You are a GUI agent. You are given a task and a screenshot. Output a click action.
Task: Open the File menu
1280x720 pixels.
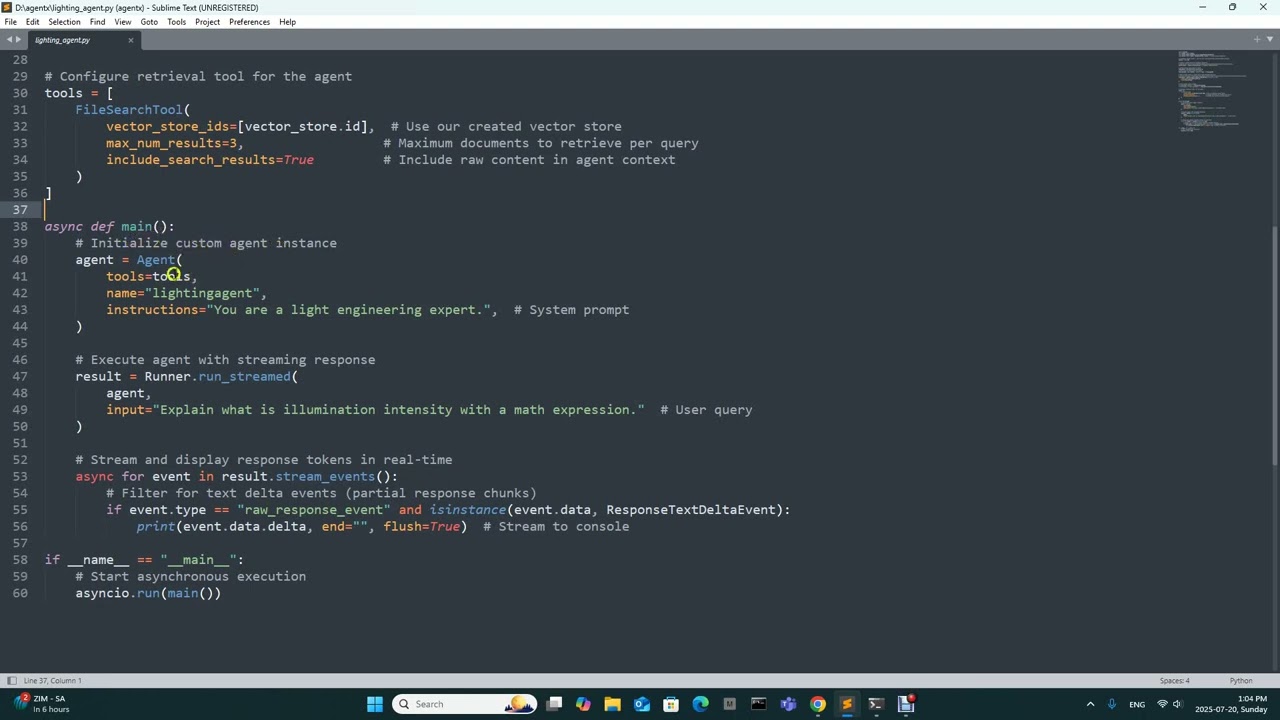[x=10, y=22]
